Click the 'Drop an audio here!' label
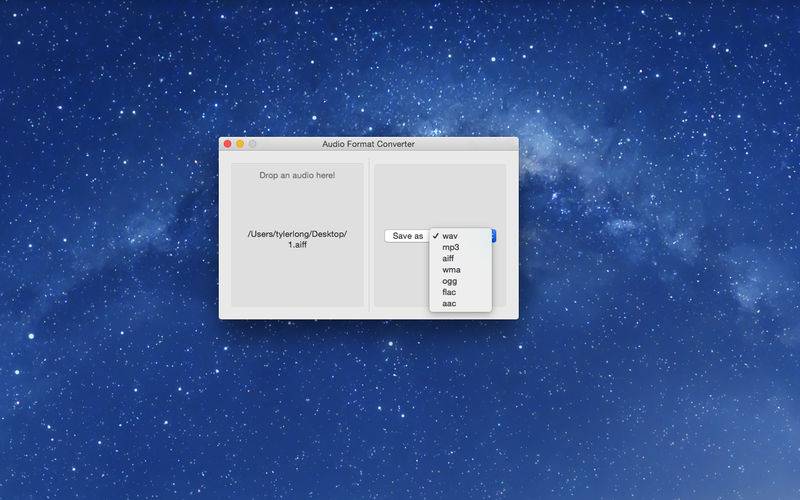This screenshot has width=800, height=500. tap(297, 175)
